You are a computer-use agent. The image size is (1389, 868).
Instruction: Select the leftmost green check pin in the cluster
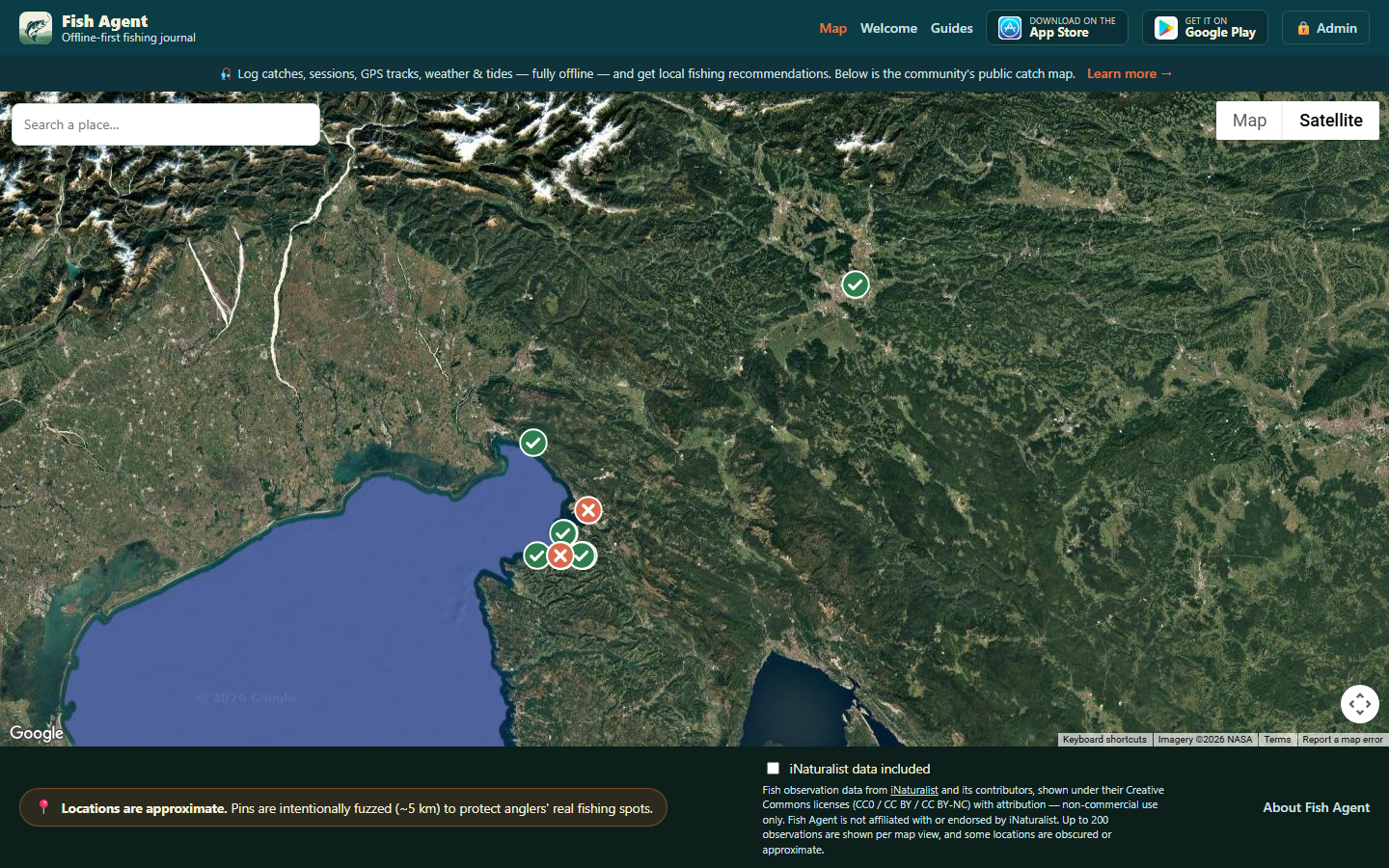[535, 556]
